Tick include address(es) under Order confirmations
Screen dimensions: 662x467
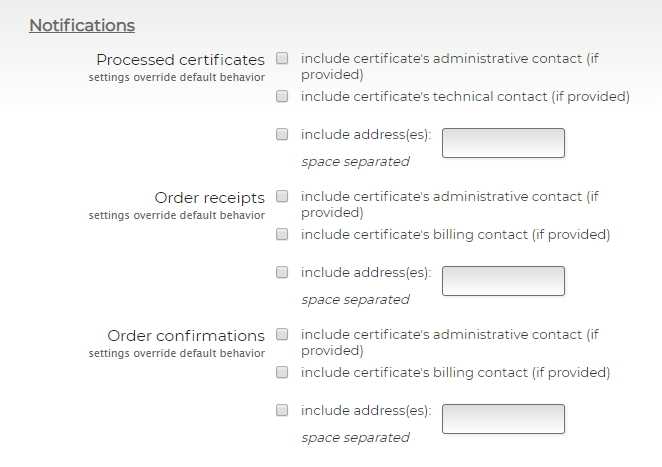(282, 409)
